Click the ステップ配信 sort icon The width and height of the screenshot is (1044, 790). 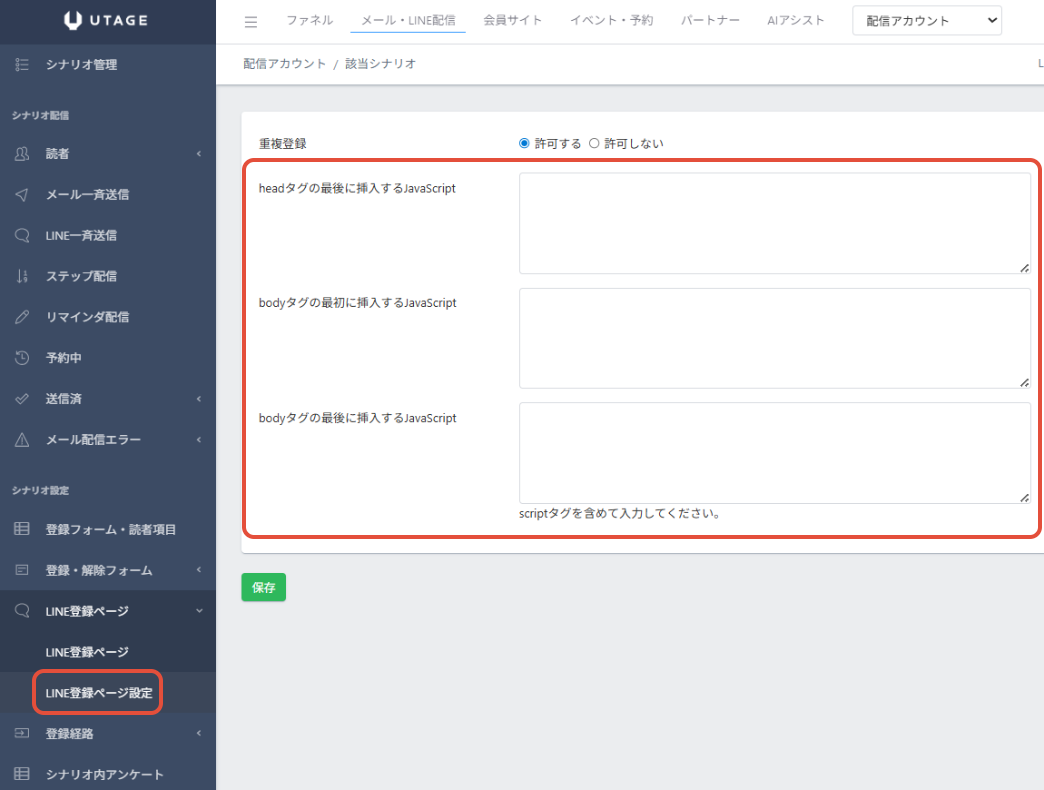(22, 276)
